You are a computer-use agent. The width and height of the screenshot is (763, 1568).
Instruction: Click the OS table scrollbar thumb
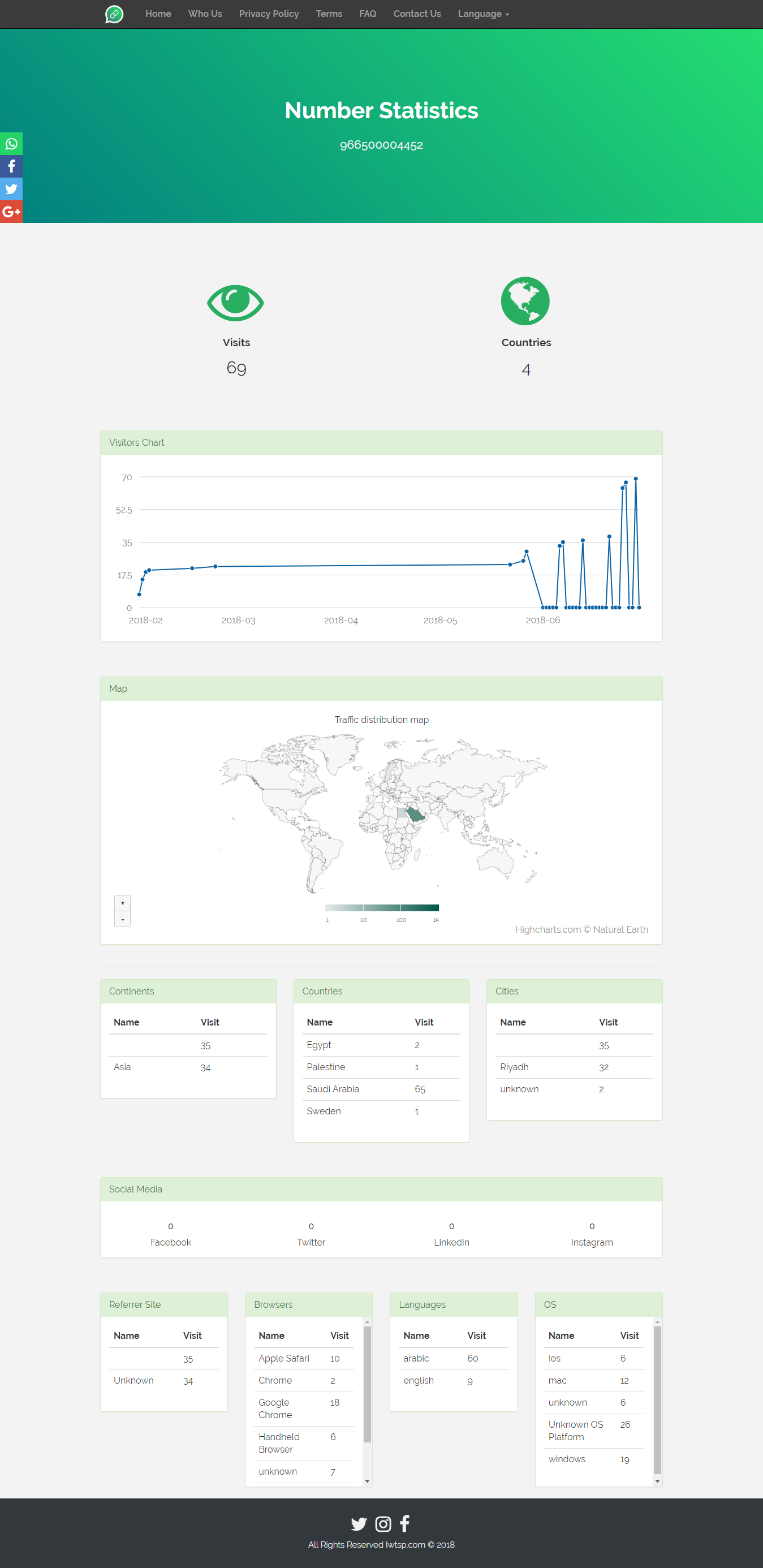point(657,1400)
